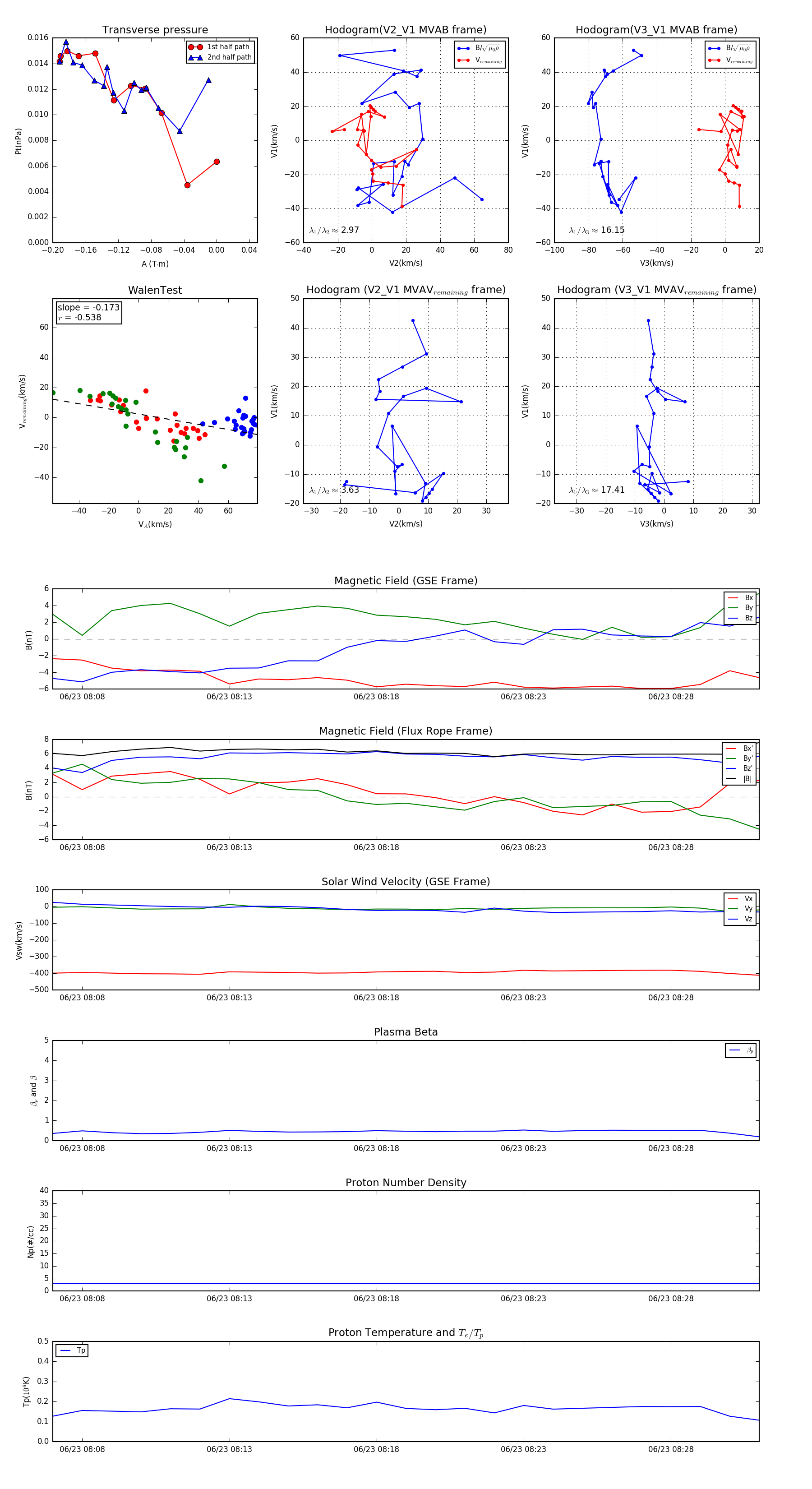
Task: Click 'Magnetic Field (Flux Rope Frame)' title
Action: pos(406,731)
